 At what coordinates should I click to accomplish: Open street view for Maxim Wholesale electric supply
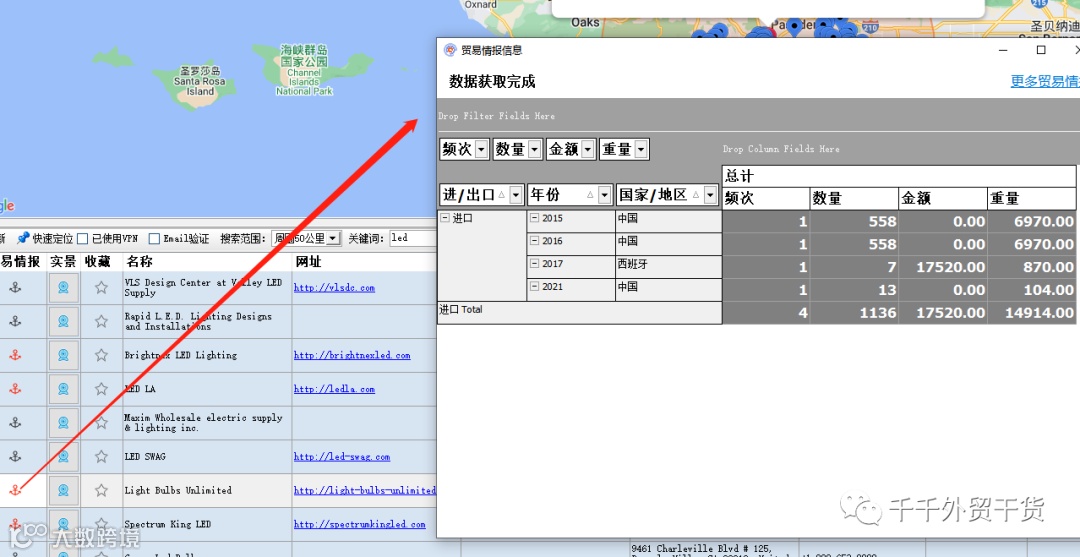pos(63,422)
